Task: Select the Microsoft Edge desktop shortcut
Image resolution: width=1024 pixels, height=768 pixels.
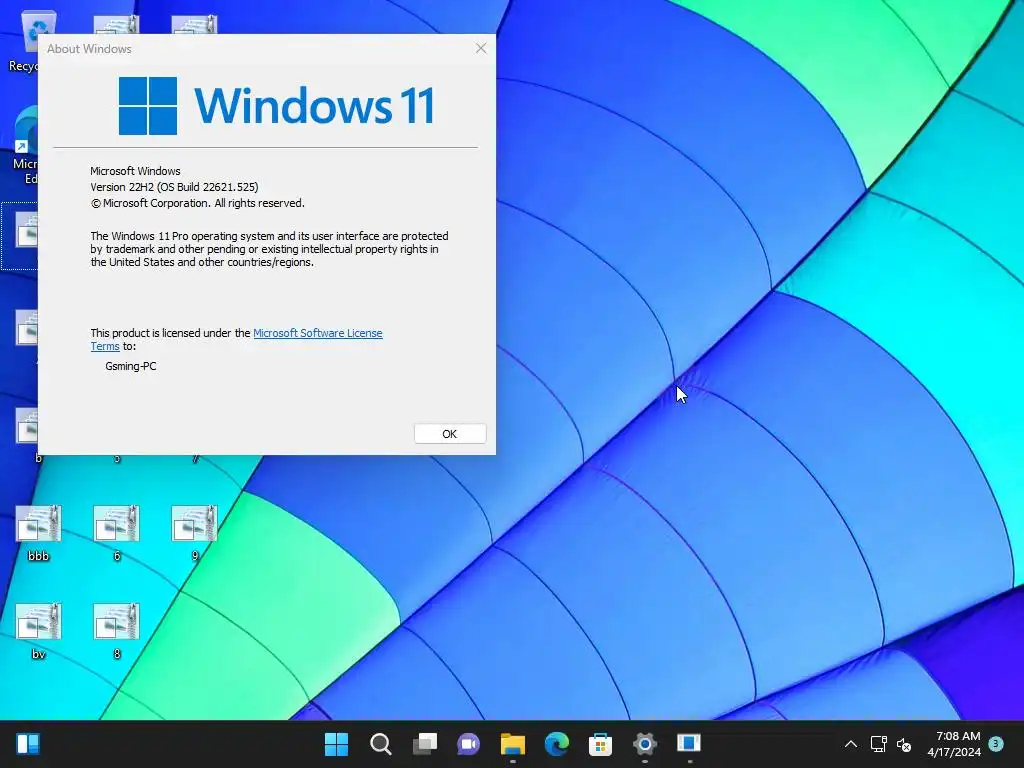Action: click(x=24, y=146)
